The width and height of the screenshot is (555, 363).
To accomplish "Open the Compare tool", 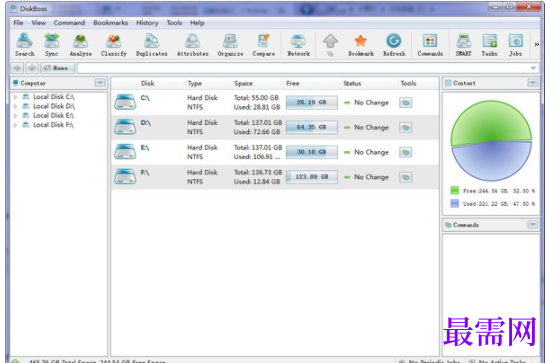I will [264, 45].
